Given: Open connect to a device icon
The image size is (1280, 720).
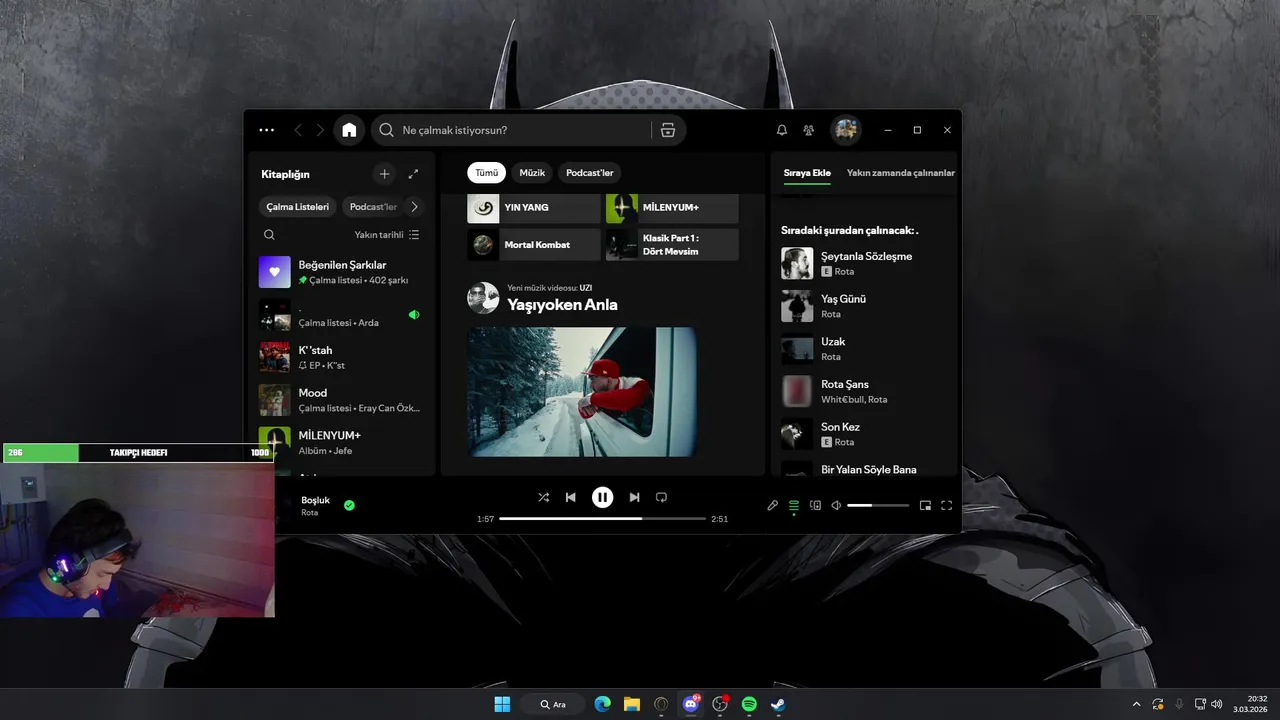Looking at the screenshot, I should (x=815, y=505).
